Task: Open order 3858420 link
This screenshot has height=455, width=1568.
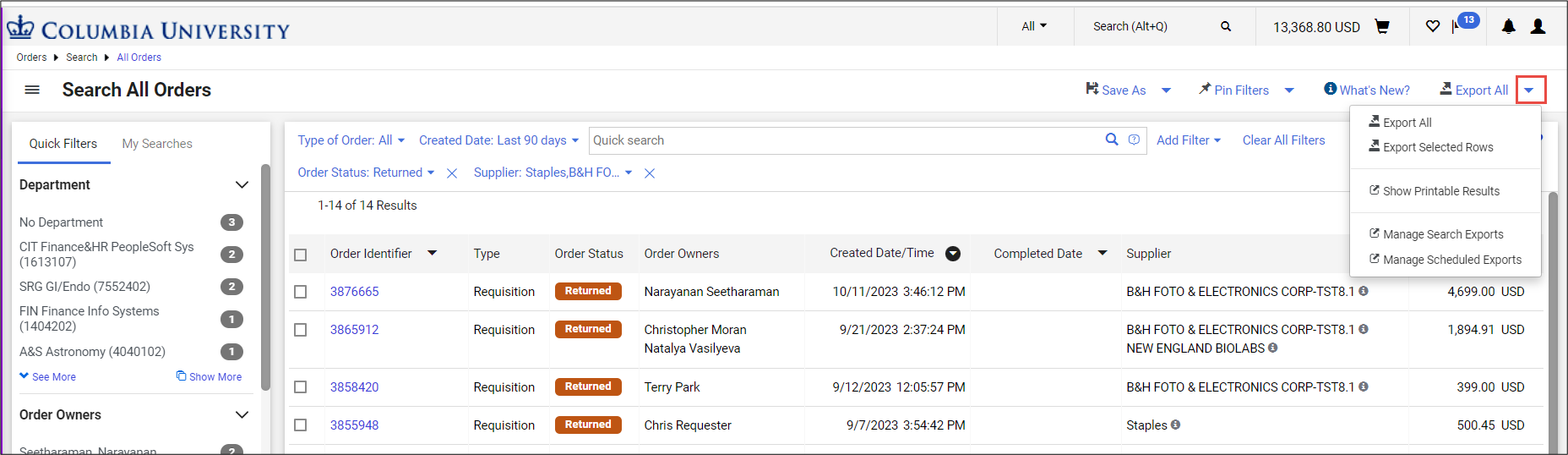Action: pos(354,387)
